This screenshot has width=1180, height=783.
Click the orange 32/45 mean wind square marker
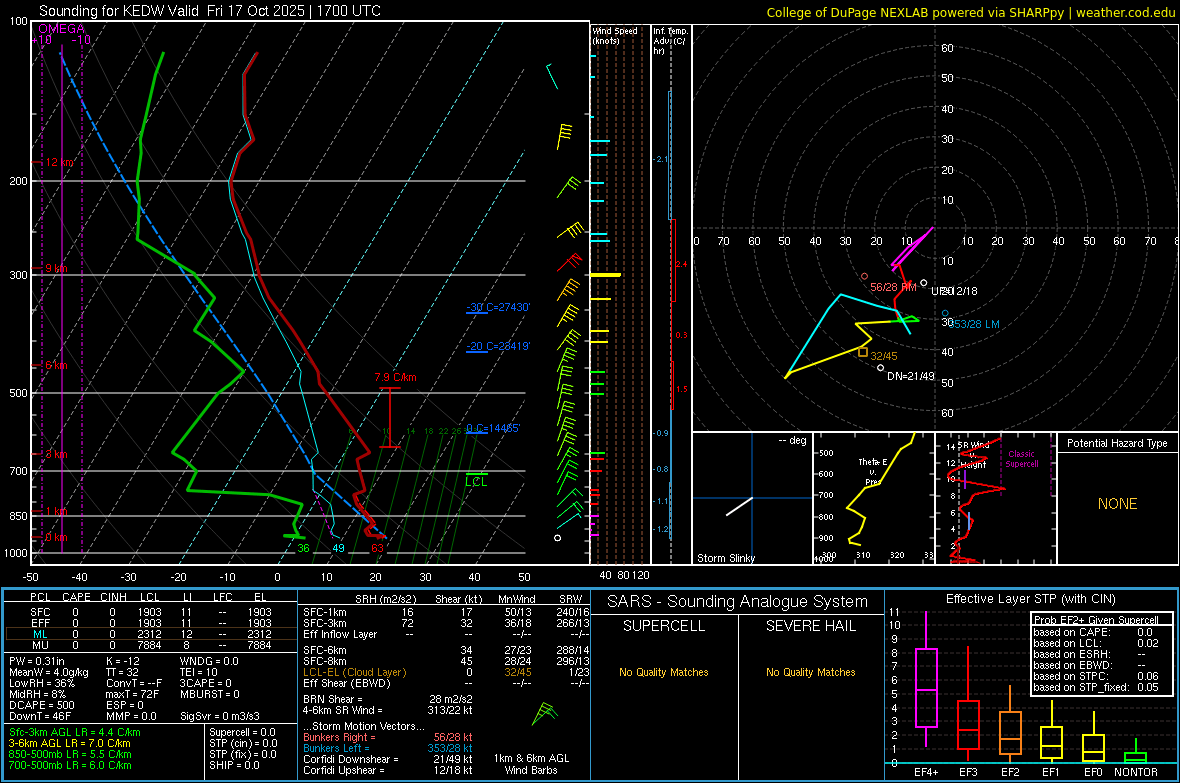coord(862,352)
